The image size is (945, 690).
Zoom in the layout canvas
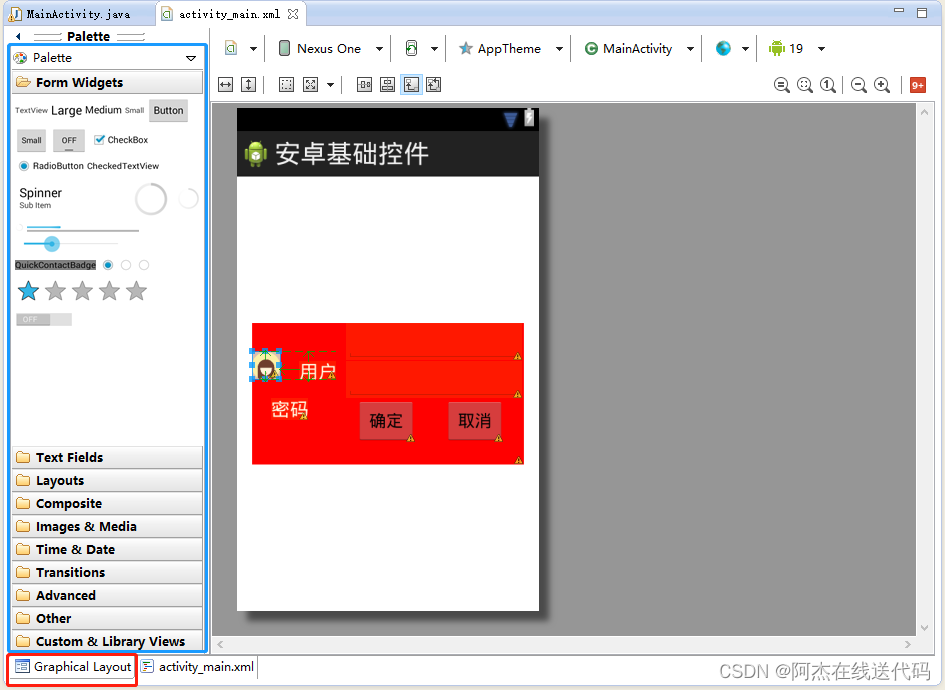click(882, 85)
